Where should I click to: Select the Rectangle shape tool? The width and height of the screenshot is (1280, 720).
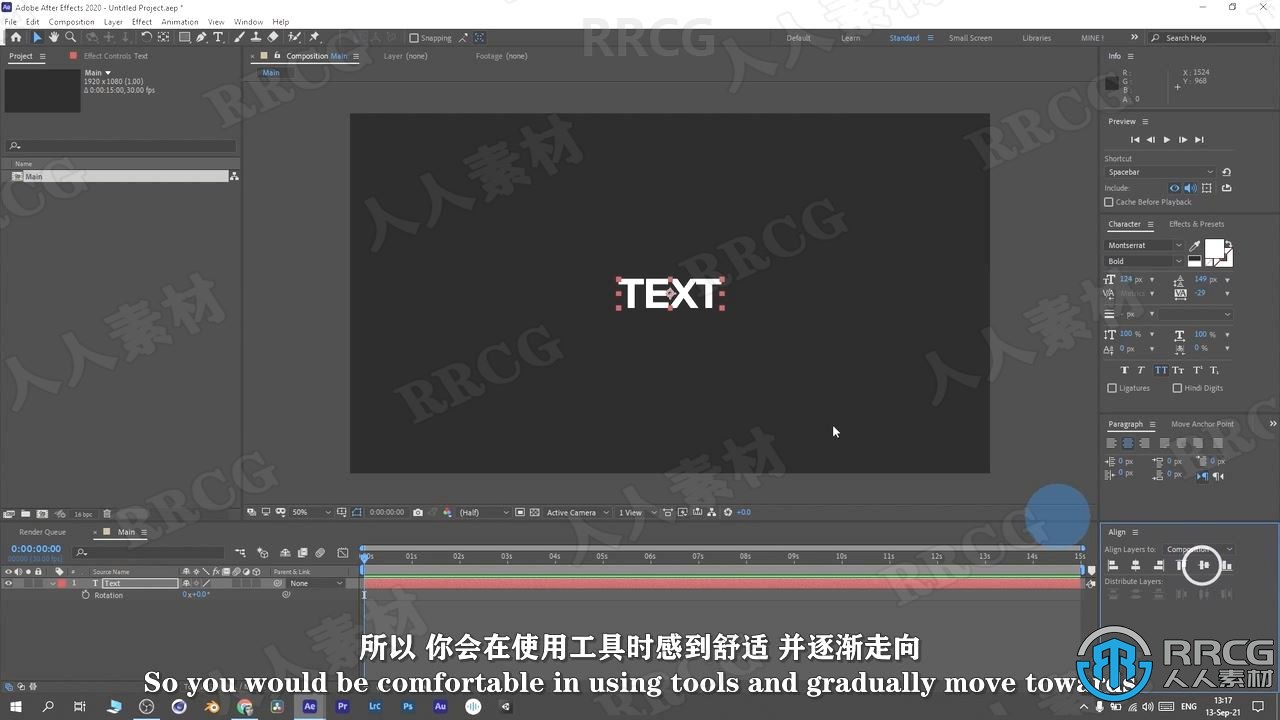click(184, 37)
